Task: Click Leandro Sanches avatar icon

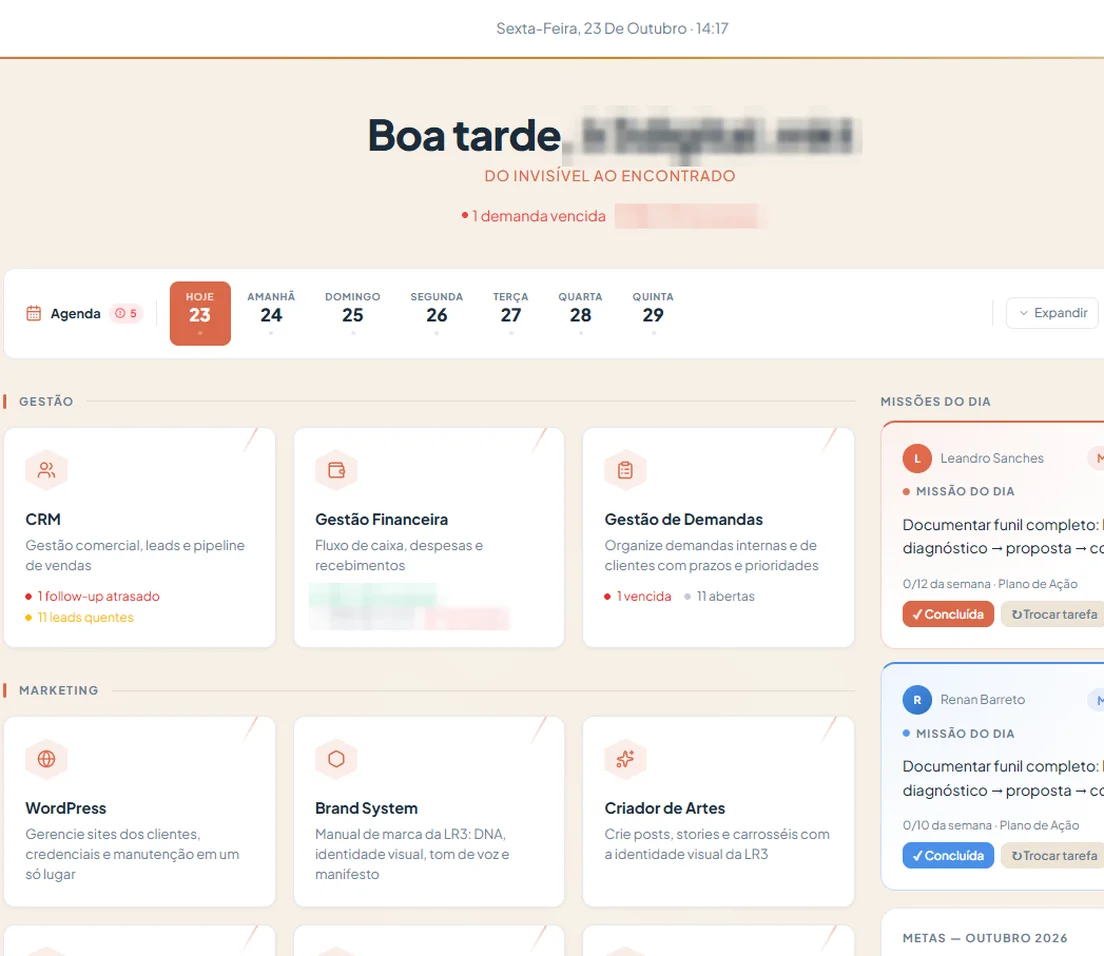Action: pyautogui.click(x=917, y=458)
